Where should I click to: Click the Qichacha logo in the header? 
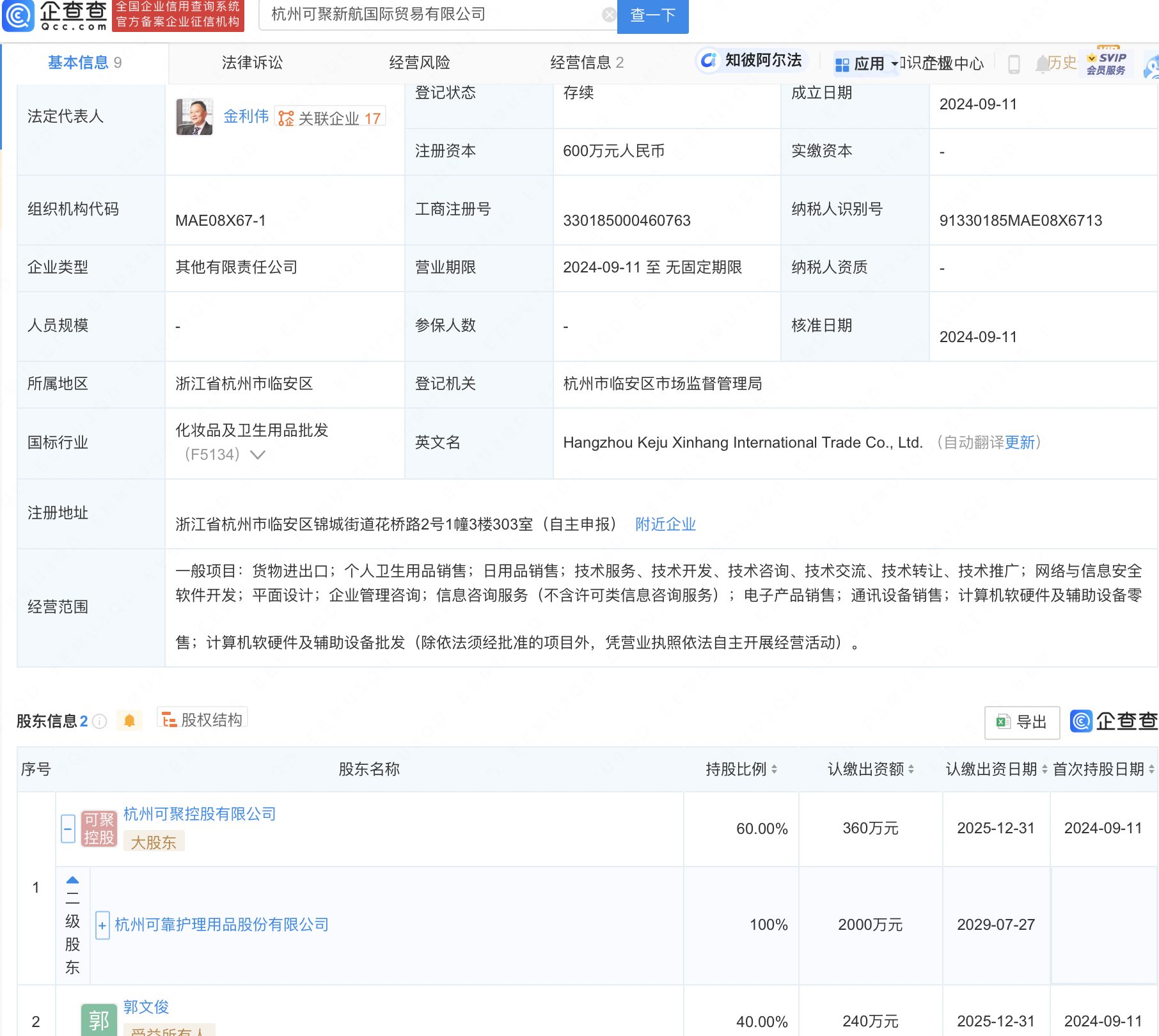pyautogui.click(x=56, y=15)
